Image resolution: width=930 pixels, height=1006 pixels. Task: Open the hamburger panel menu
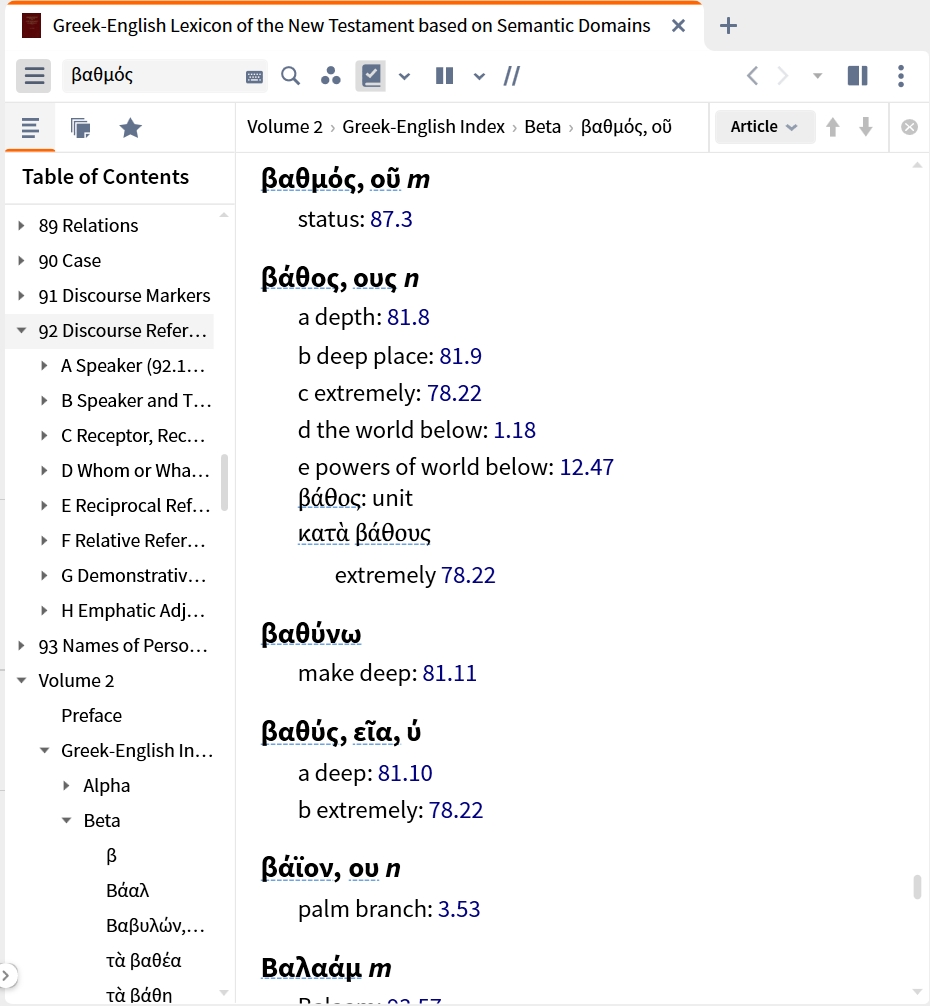pos(33,76)
